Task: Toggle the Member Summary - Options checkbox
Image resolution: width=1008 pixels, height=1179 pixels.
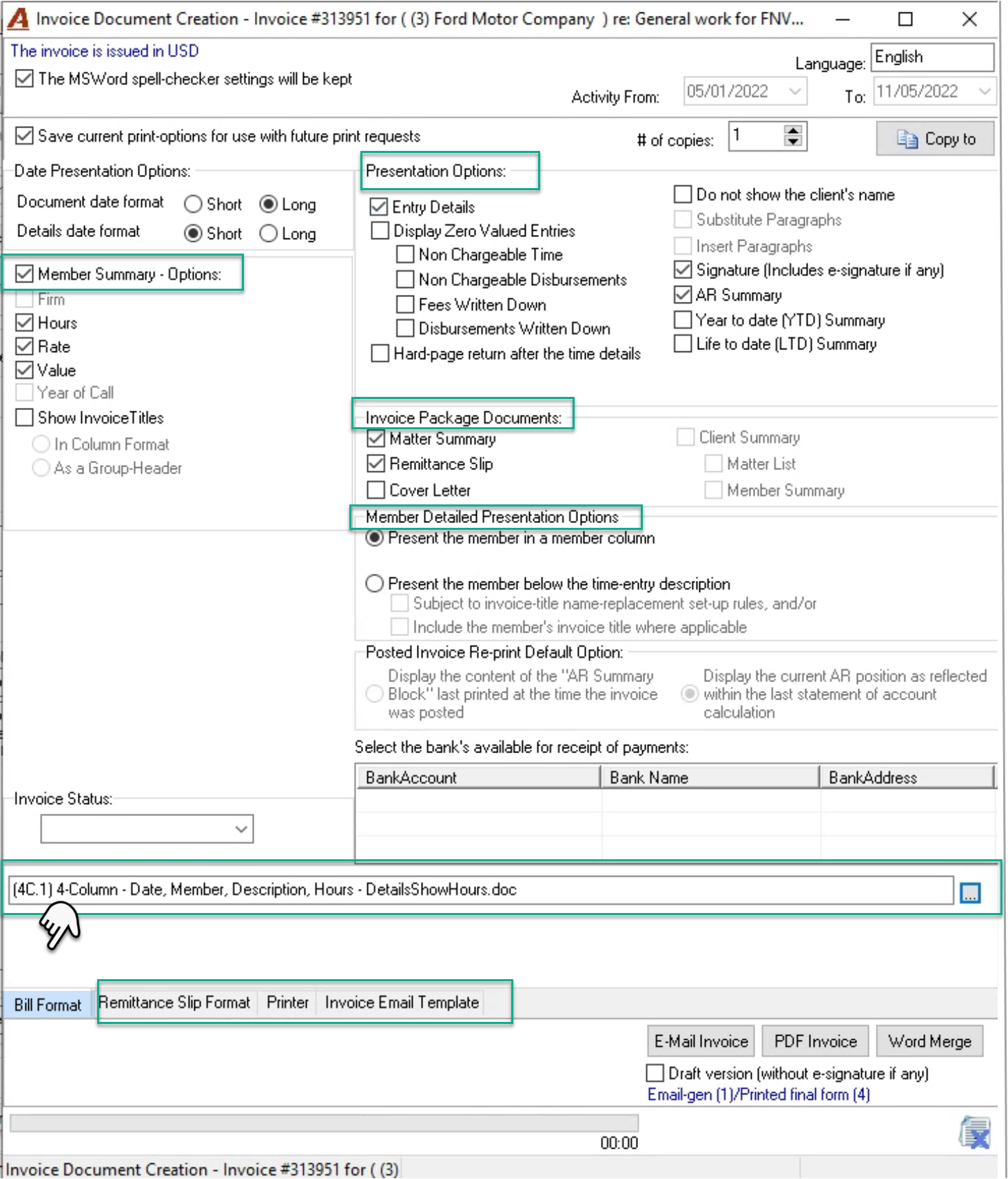Action: [24, 274]
